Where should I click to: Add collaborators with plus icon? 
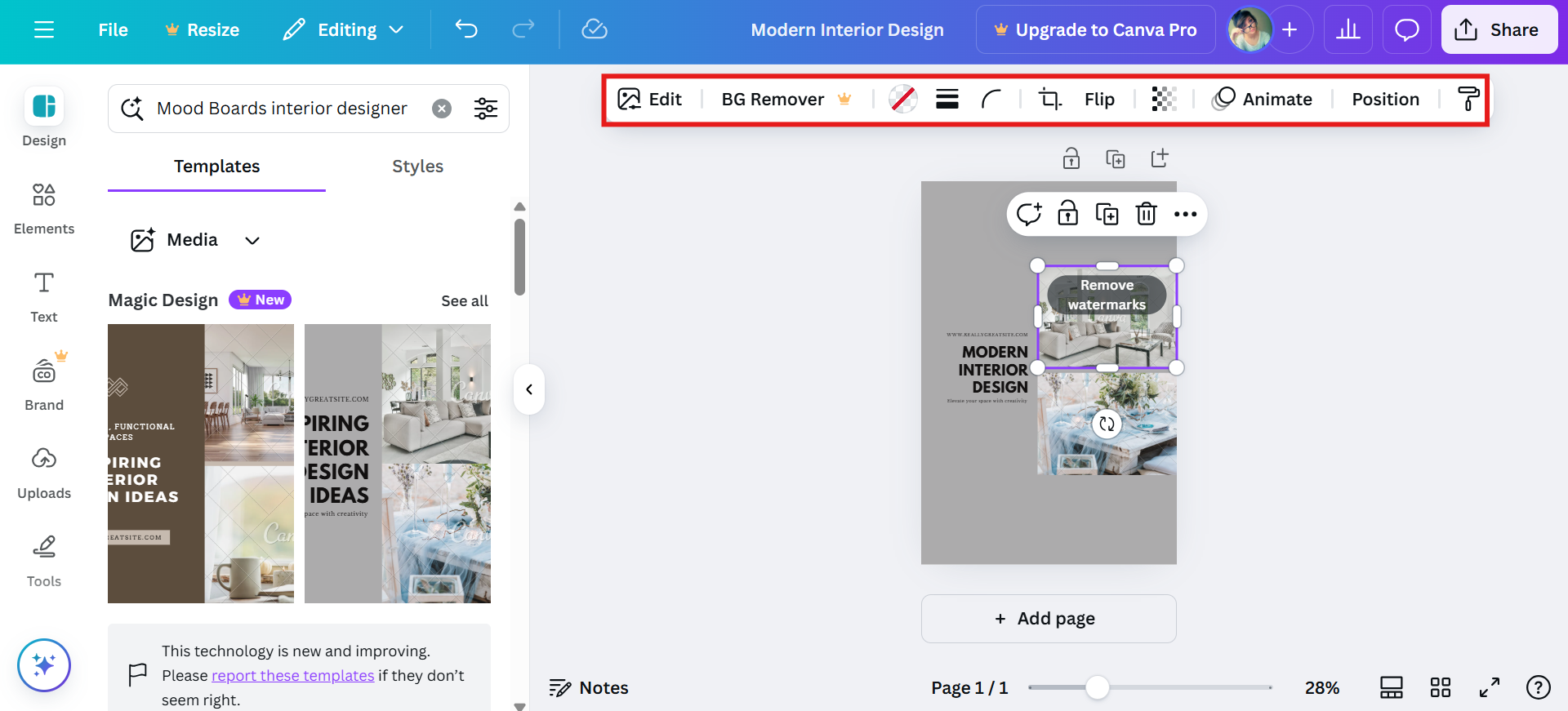(1290, 30)
